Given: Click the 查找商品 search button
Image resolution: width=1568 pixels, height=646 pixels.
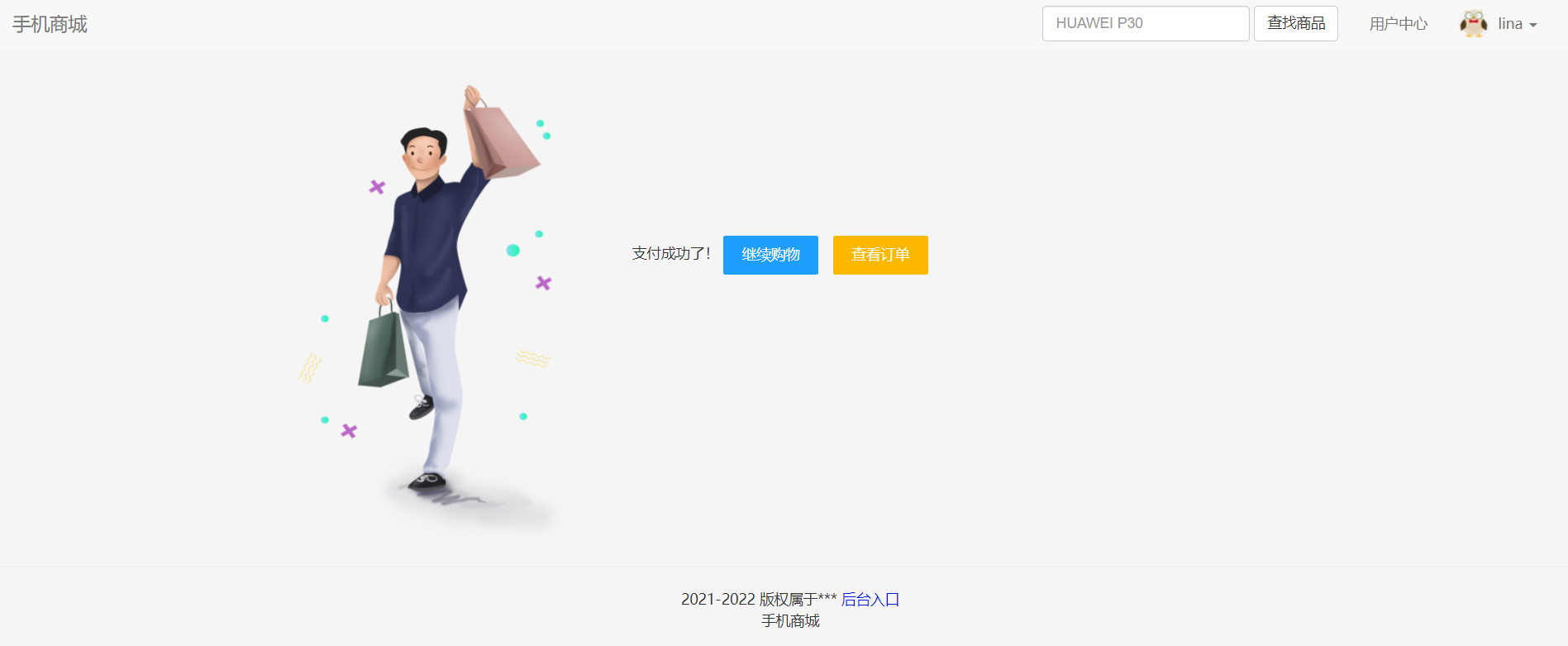Looking at the screenshot, I should pyautogui.click(x=1296, y=23).
